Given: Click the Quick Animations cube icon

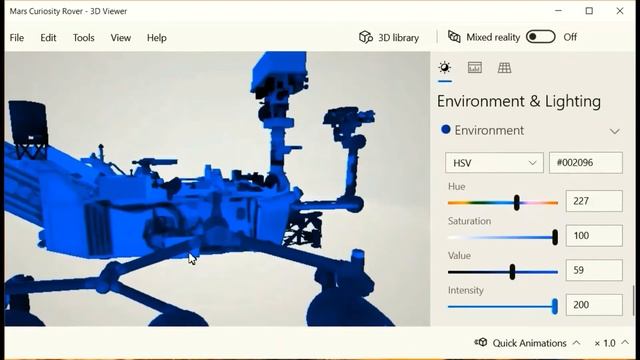Looking at the screenshot, I should point(481,342).
